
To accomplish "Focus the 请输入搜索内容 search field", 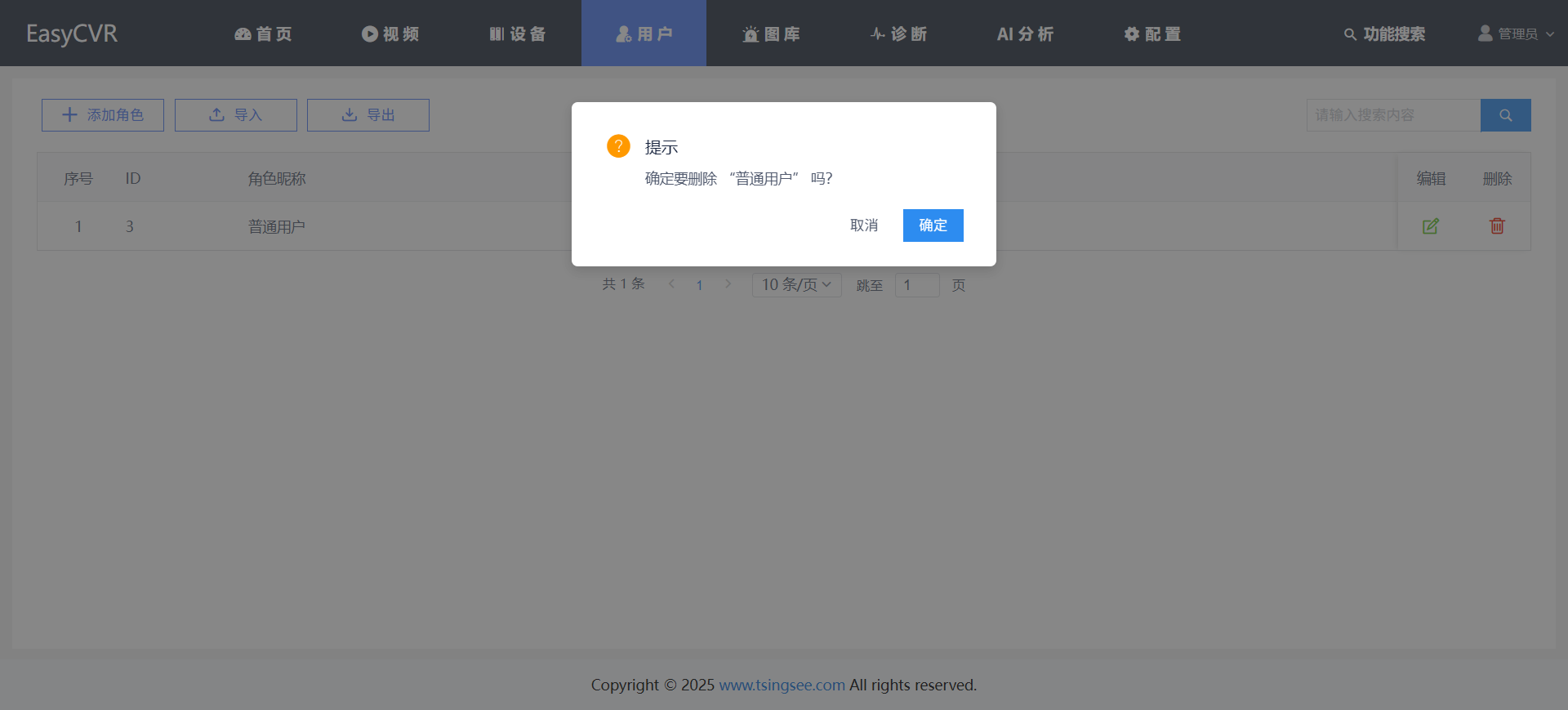I will [x=1393, y=115].
